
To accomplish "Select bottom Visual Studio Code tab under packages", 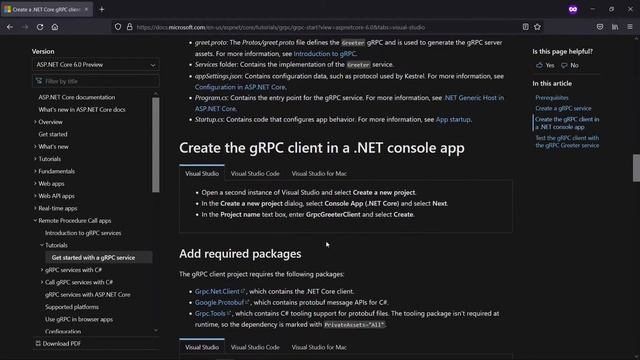I will (255, 347).
